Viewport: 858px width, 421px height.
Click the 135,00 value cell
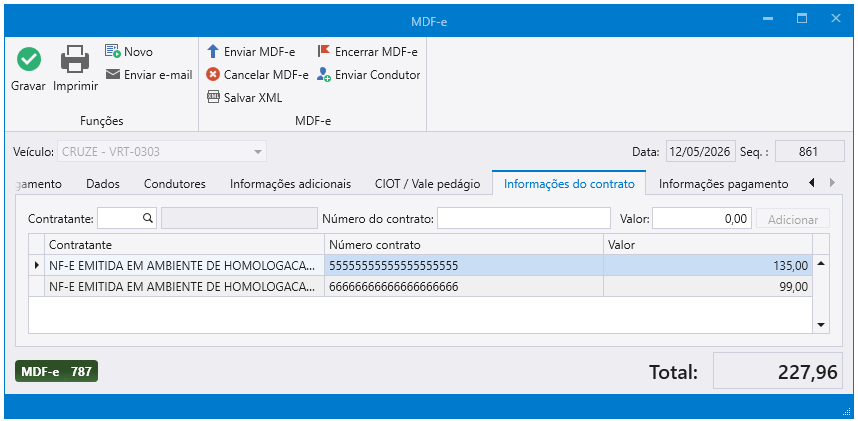point(708,266)
